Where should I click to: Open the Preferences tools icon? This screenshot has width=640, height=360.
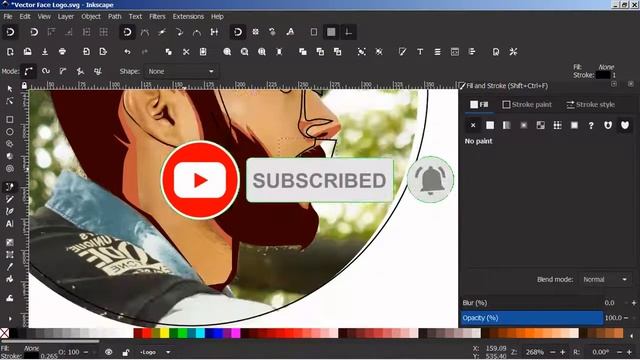tap(513, 52)
